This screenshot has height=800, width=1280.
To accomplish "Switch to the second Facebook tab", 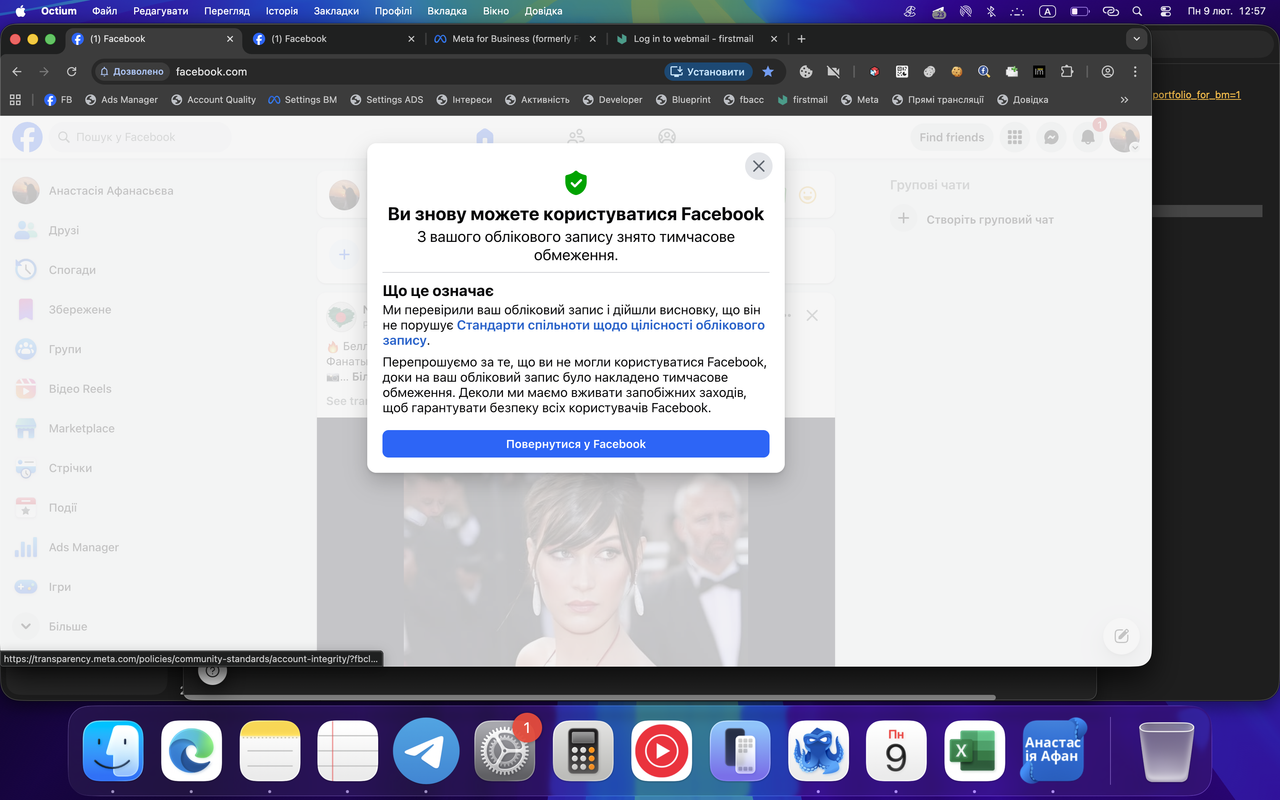I will tap(335, 39).
